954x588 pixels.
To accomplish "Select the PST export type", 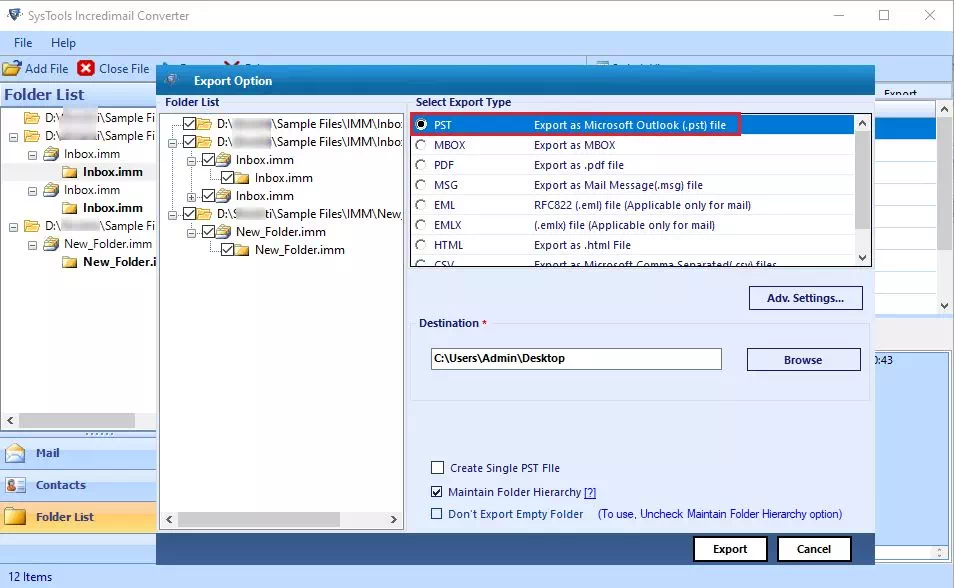I will 421,125.
